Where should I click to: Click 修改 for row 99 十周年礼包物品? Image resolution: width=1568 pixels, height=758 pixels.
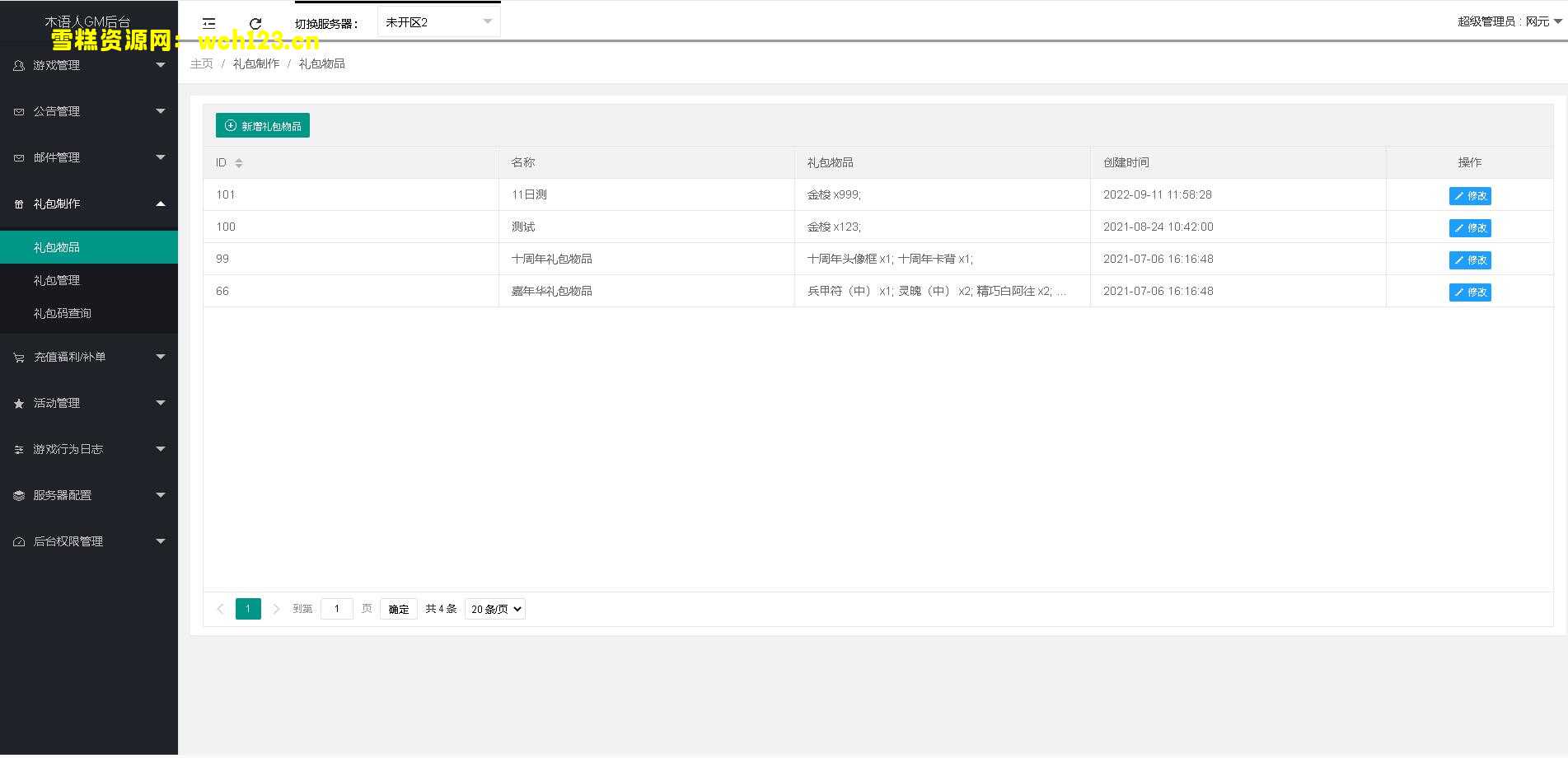pyautogui.click(x=1470, y=260)
